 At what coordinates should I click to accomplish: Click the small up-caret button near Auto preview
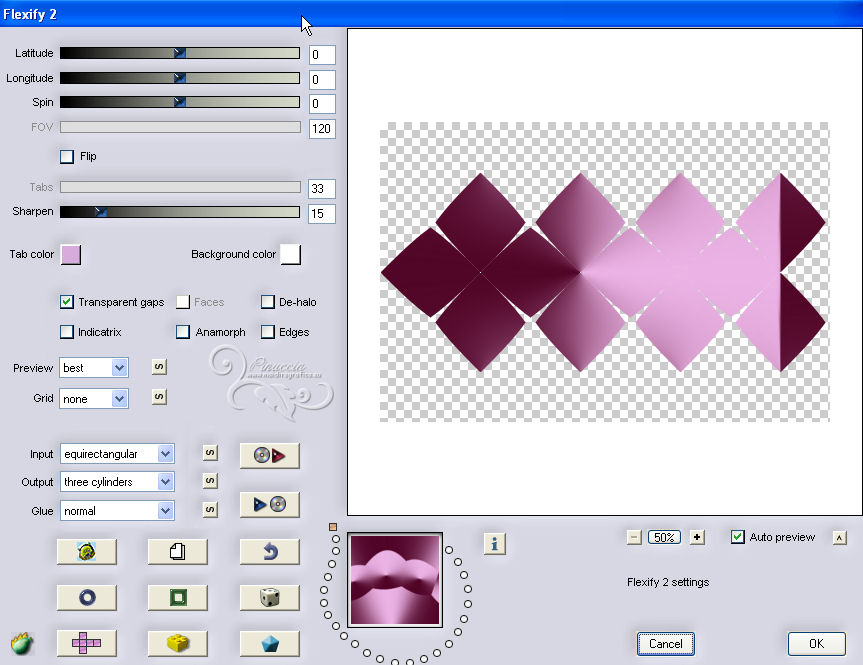coord(839,538)
